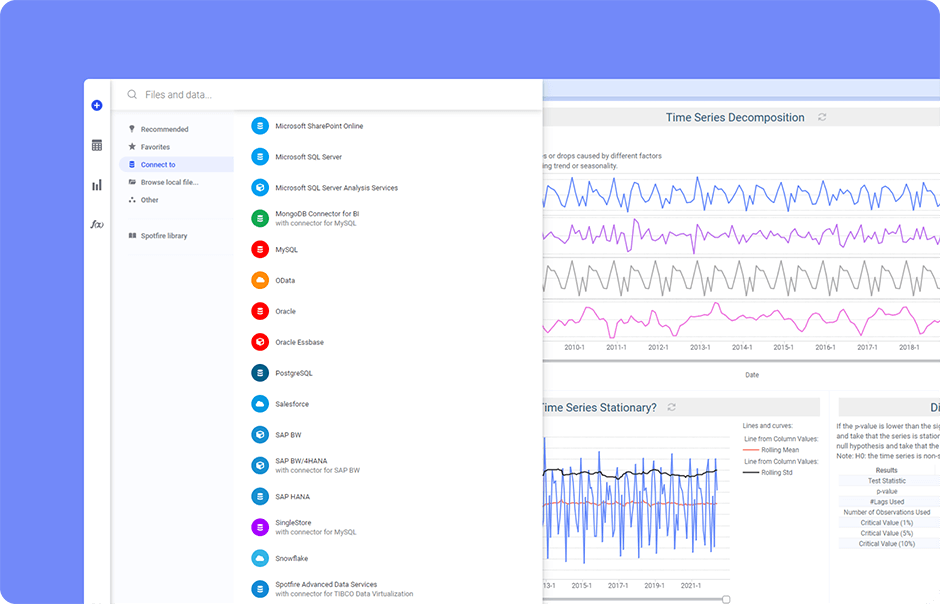
Task: Open Spotfire library
Action: (x=164, y=236)
